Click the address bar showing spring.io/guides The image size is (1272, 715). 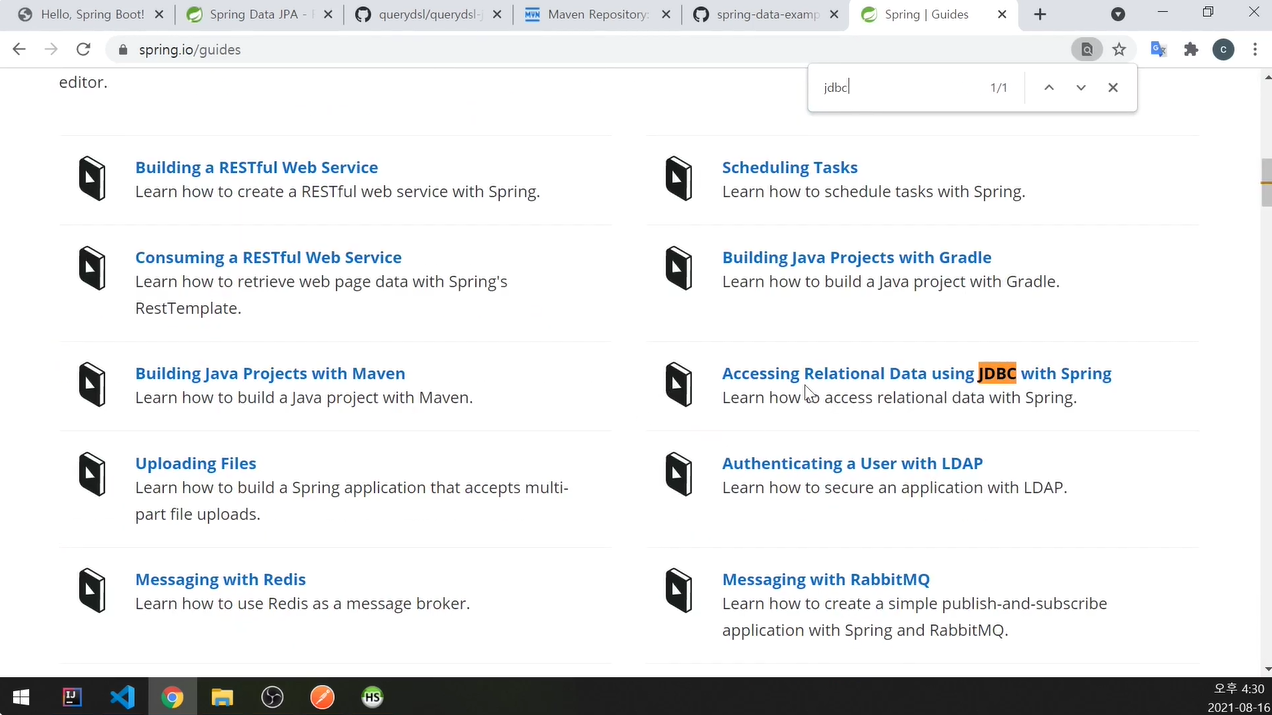590,49
